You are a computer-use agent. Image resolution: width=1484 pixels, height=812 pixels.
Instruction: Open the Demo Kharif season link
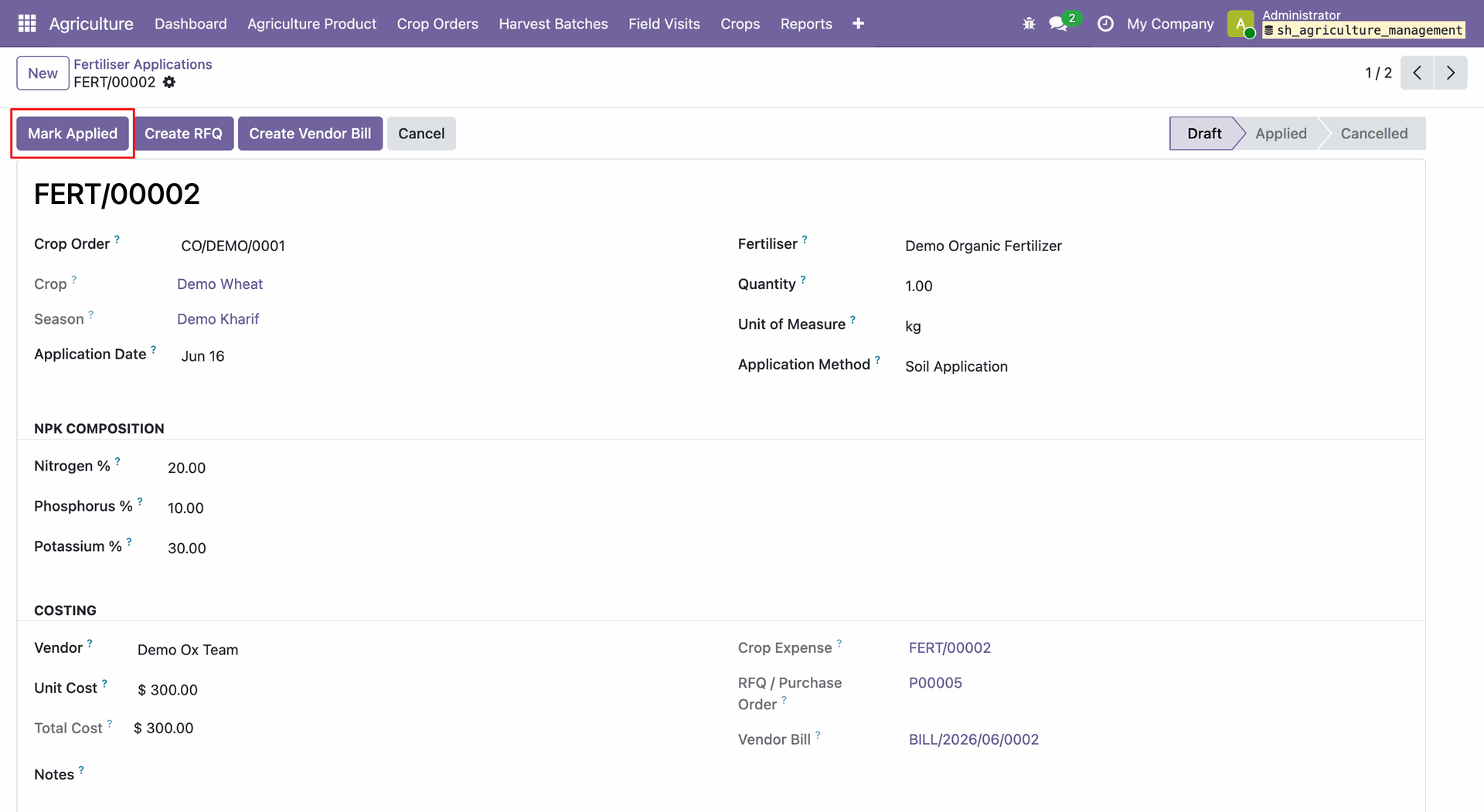pos(218,319)
